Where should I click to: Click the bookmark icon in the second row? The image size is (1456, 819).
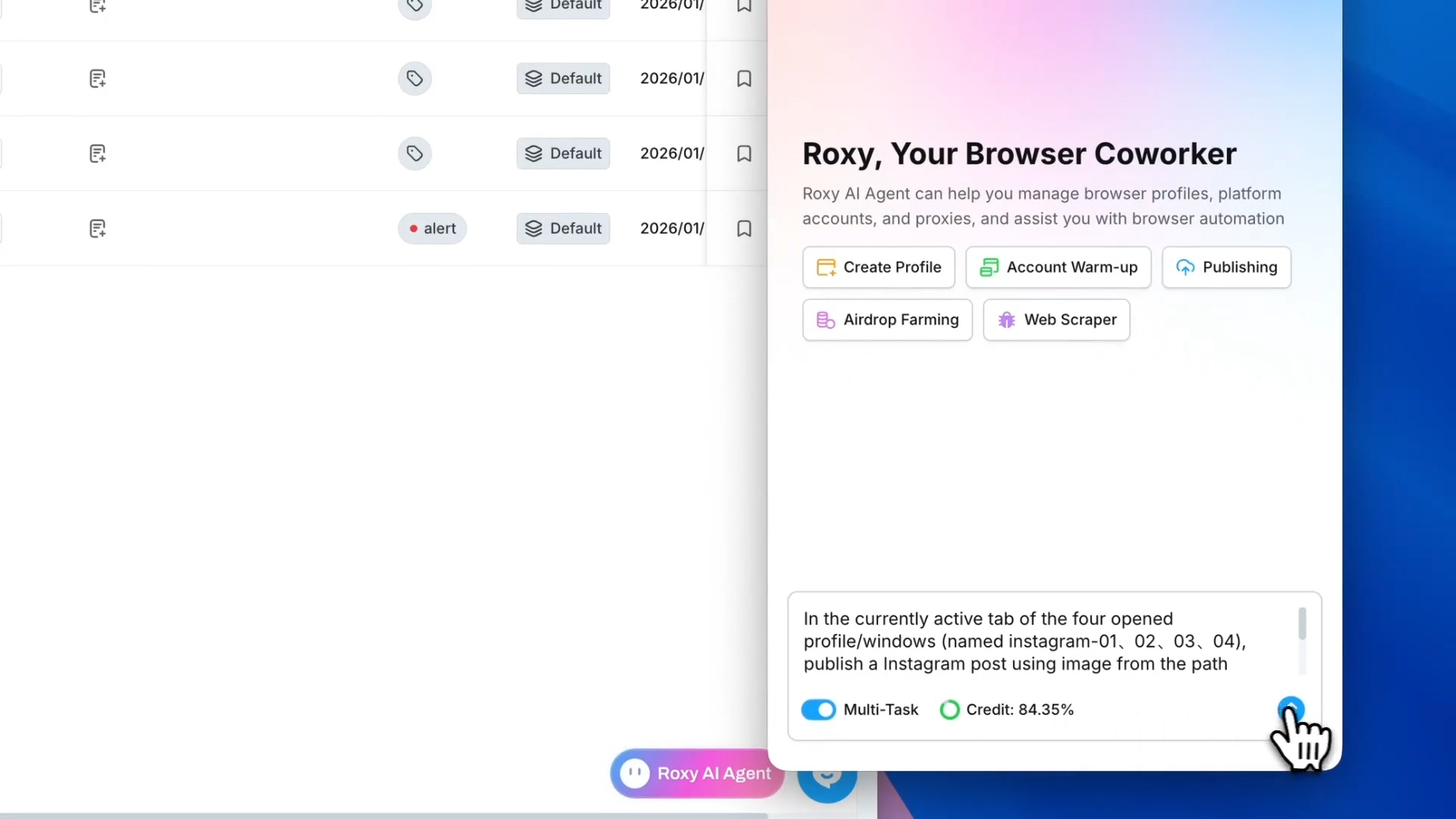[x=744, y=78]
